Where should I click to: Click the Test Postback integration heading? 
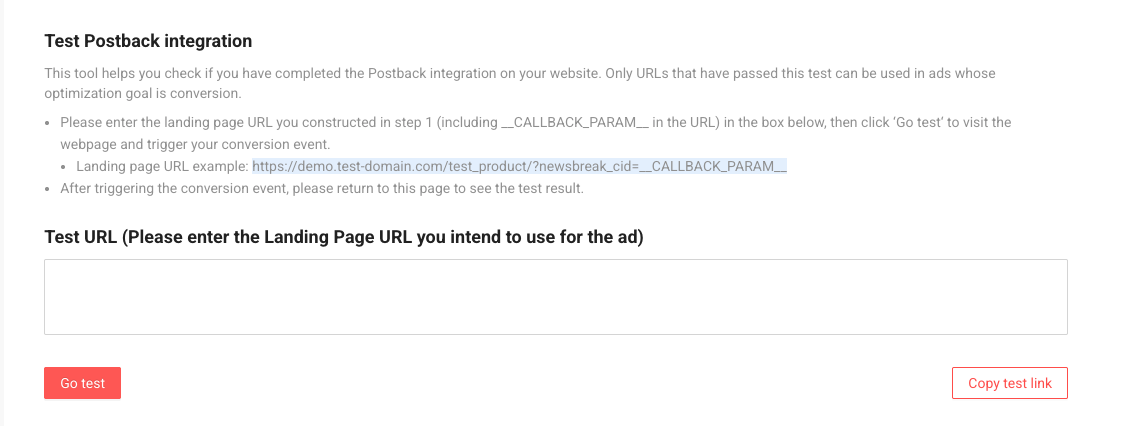coord(148,41)
